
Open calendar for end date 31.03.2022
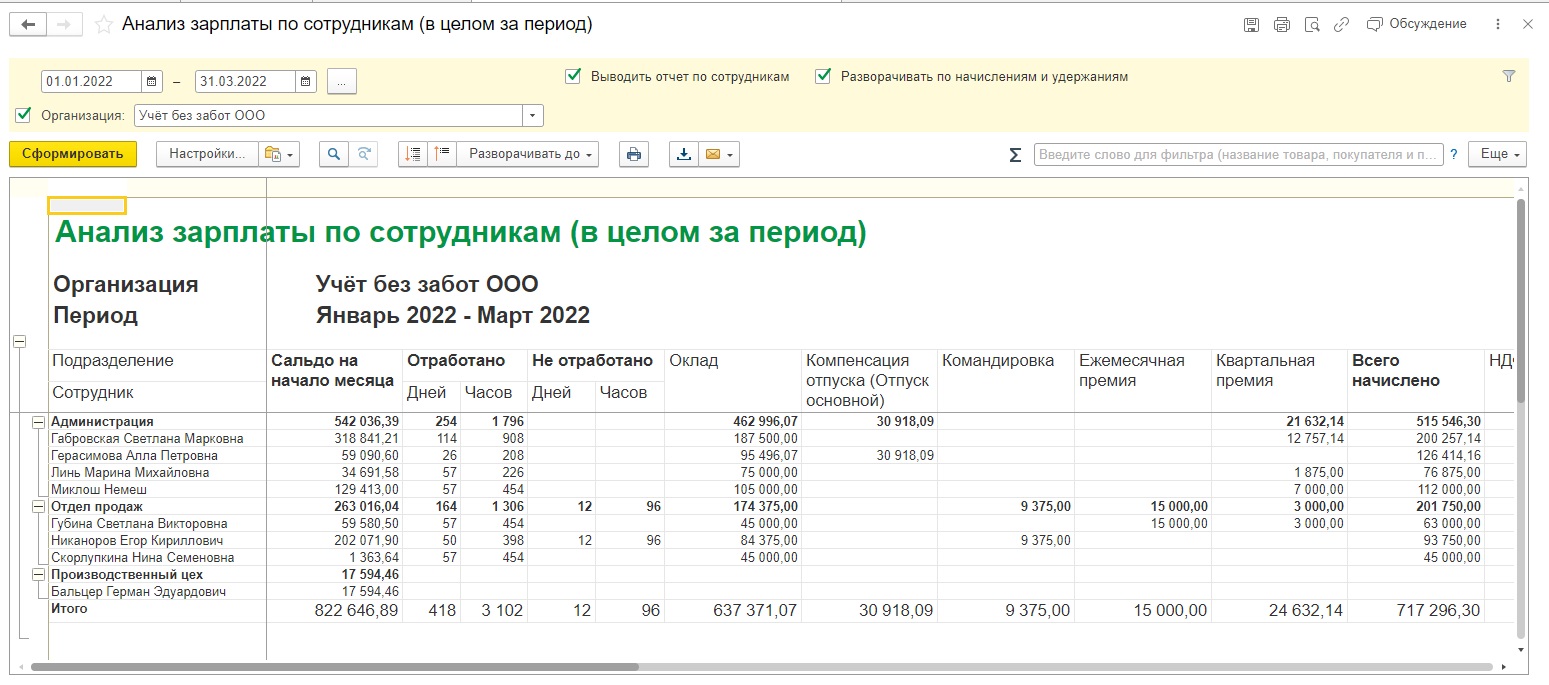click(306, 82)
